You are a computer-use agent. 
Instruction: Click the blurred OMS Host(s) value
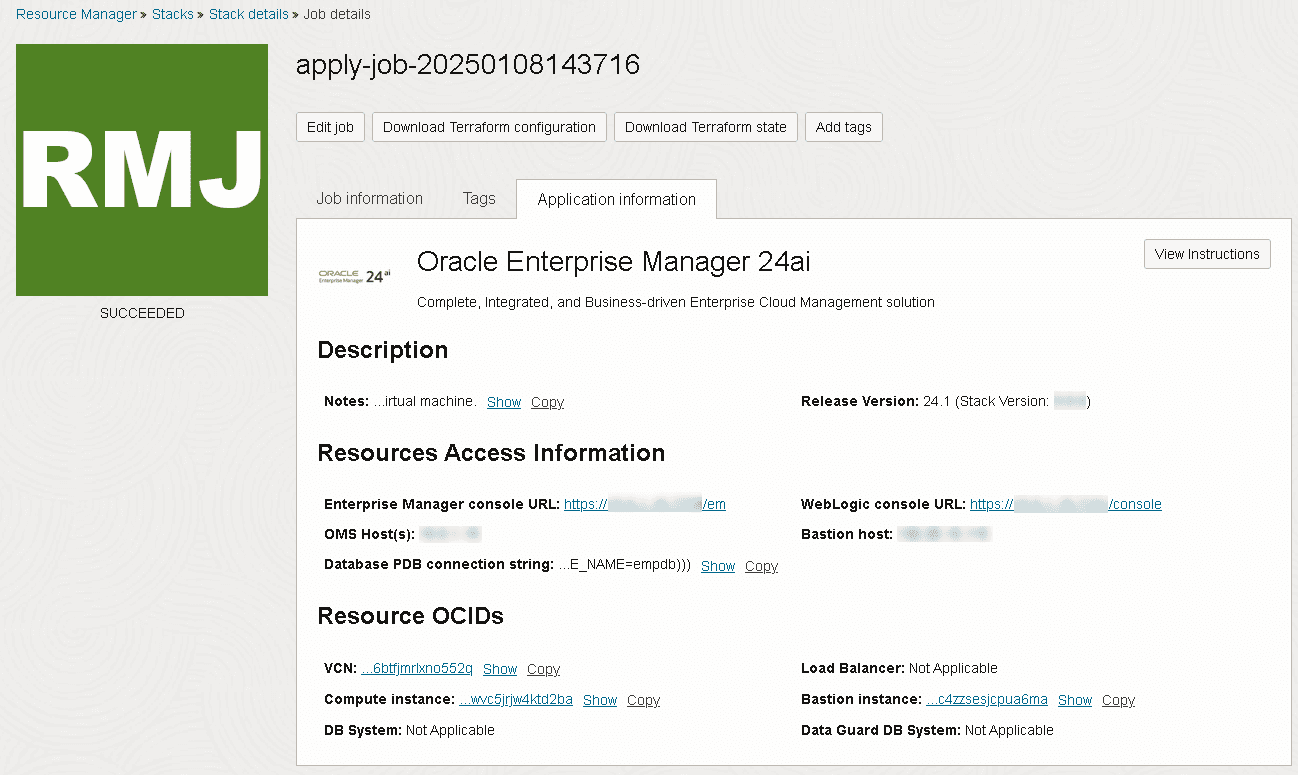[x=450, y=534]
